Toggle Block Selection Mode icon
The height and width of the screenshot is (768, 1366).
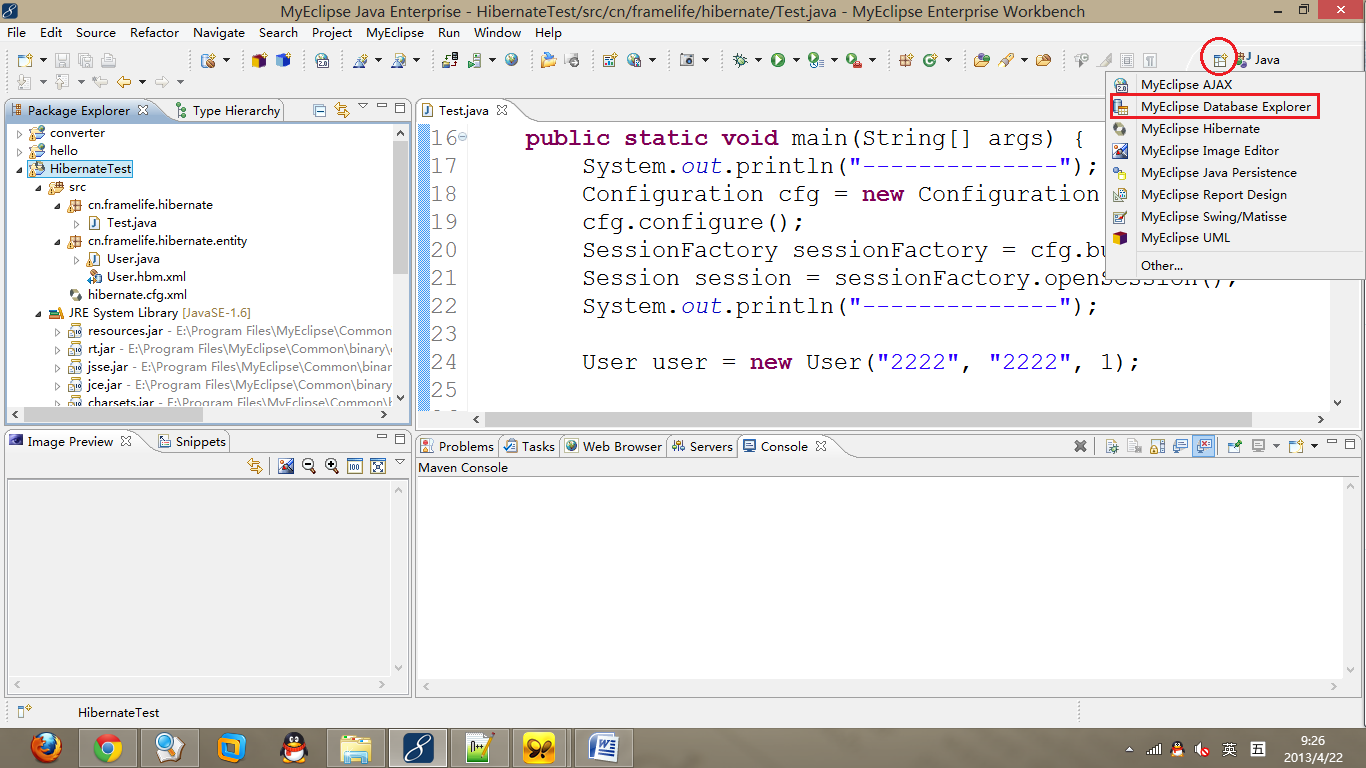[x=1127, y=60]
